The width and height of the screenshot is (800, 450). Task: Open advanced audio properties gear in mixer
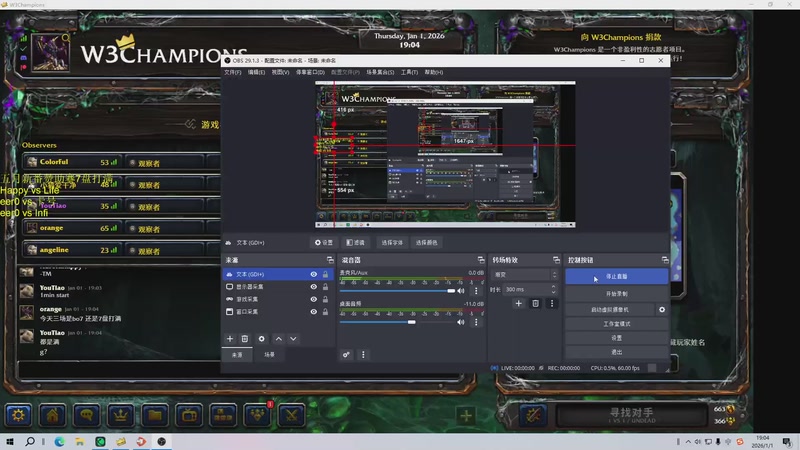click(x=346, y=355)
